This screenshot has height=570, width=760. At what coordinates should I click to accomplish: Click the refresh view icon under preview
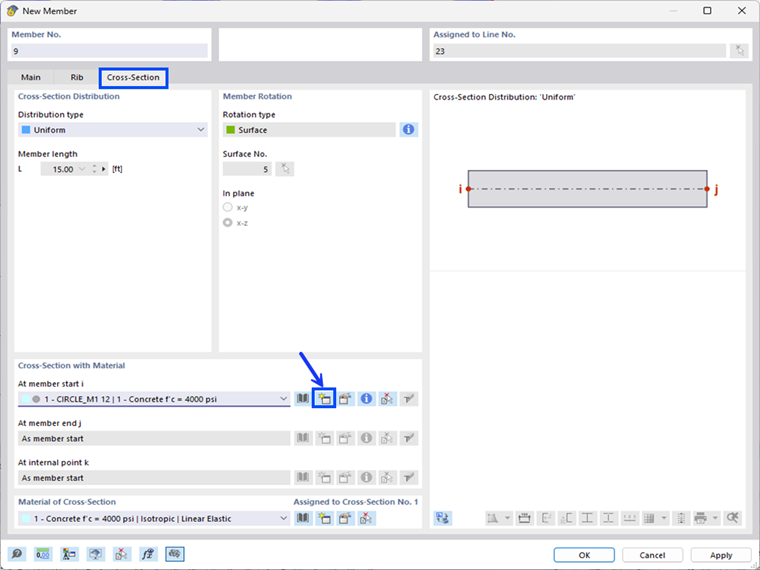[442, 518]
